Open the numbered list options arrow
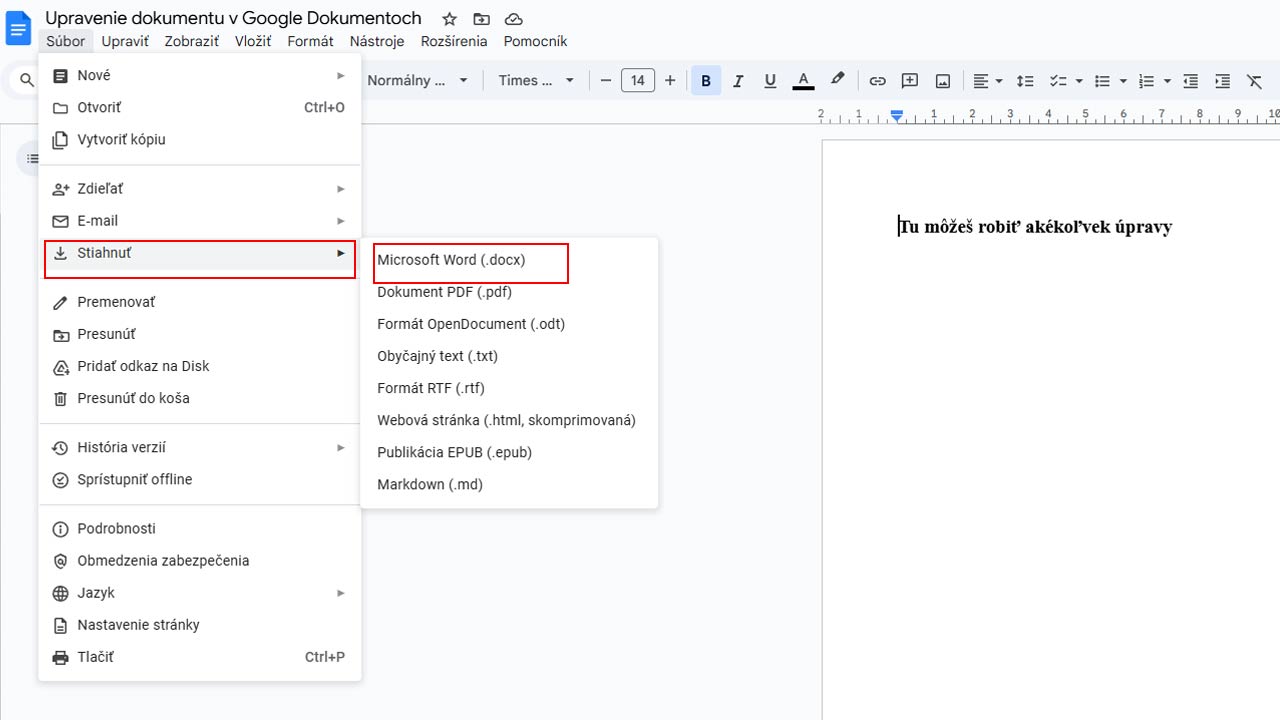The image size is (1280, 720). (1167, 81)
